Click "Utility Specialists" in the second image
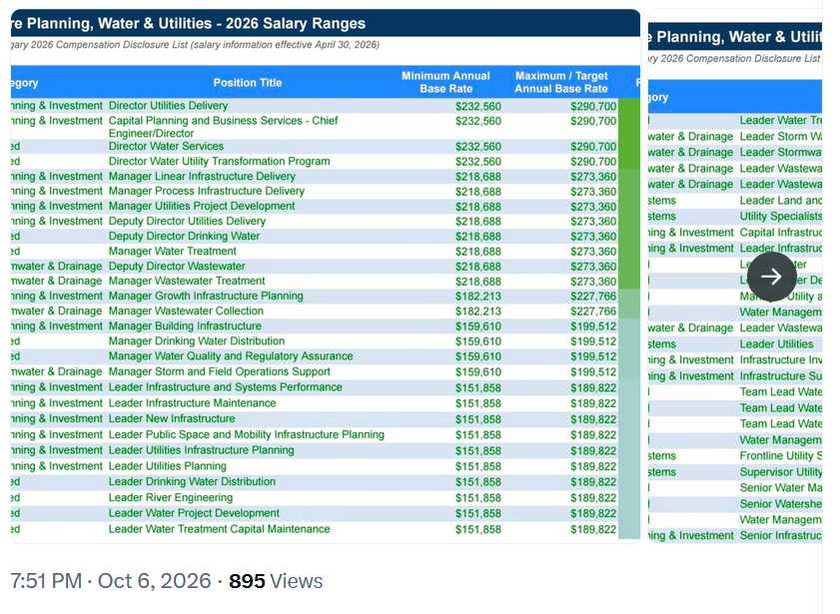 coord(781,216)
